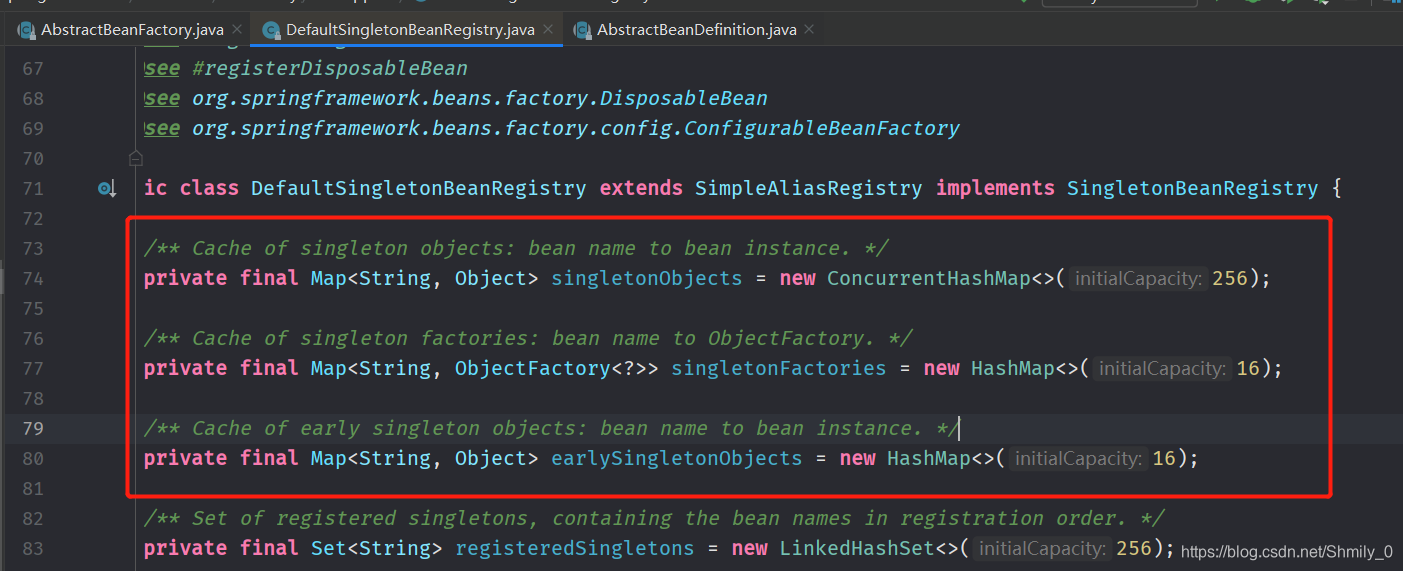This screenshot has height=571, width=1403.
Task: Click the initialCapacity hint on line 80
Action: [1078, 459]
